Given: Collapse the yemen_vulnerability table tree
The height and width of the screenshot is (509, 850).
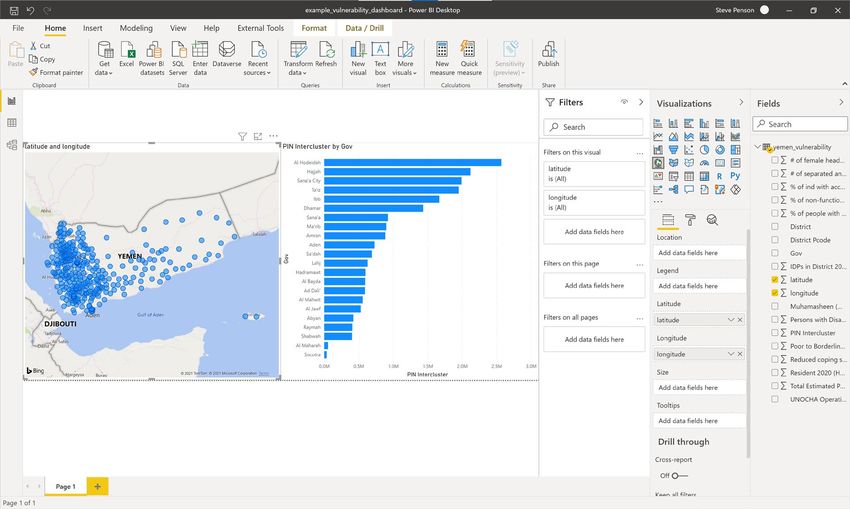Looking at the screenshot, I should (758, 147).
